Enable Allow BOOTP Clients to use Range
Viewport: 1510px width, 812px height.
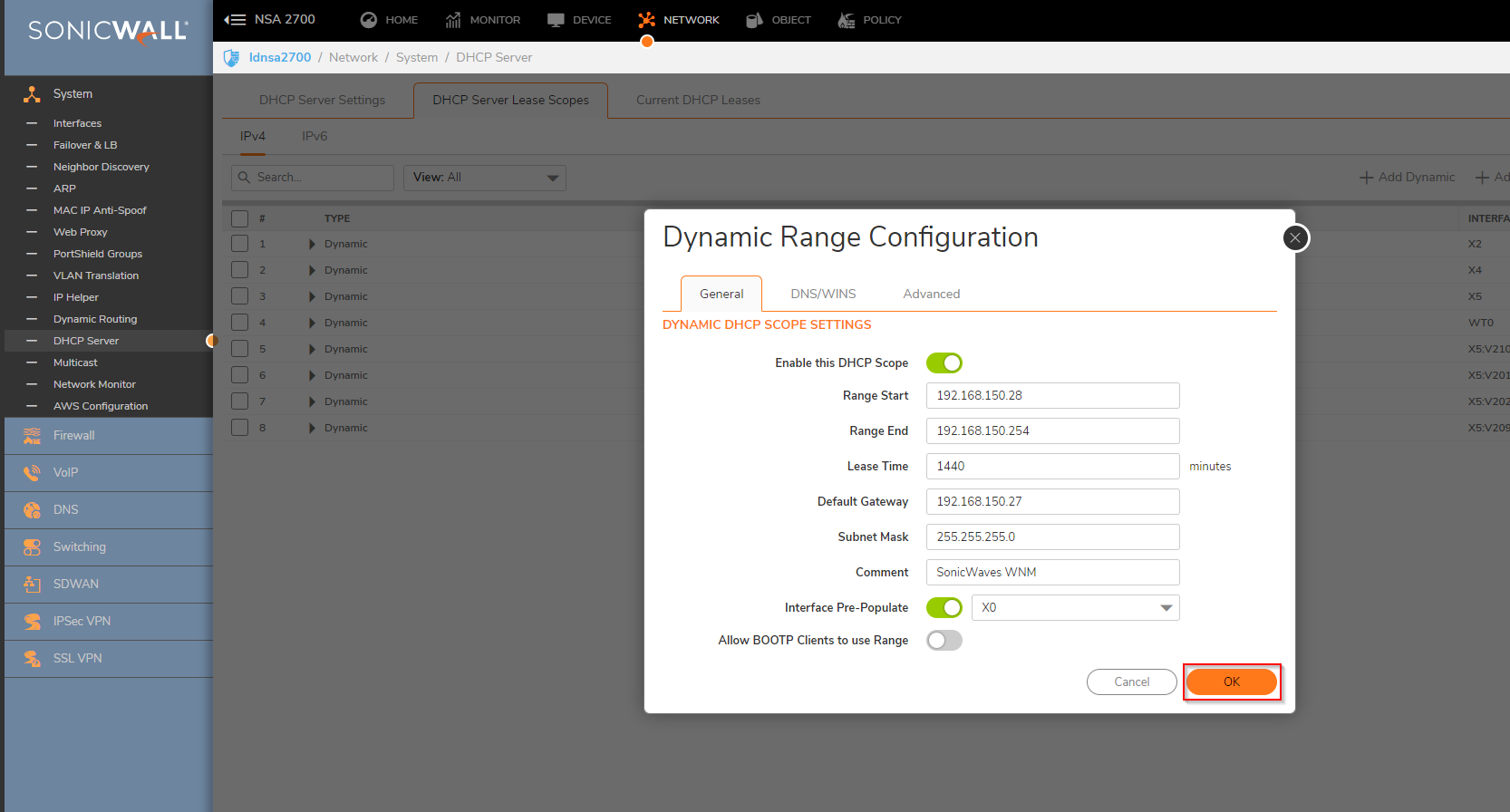click(x=944, y=641)
